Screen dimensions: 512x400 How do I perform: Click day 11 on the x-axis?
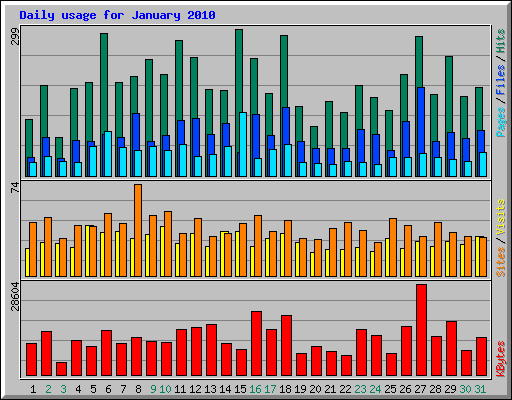[x=180, y=389]
